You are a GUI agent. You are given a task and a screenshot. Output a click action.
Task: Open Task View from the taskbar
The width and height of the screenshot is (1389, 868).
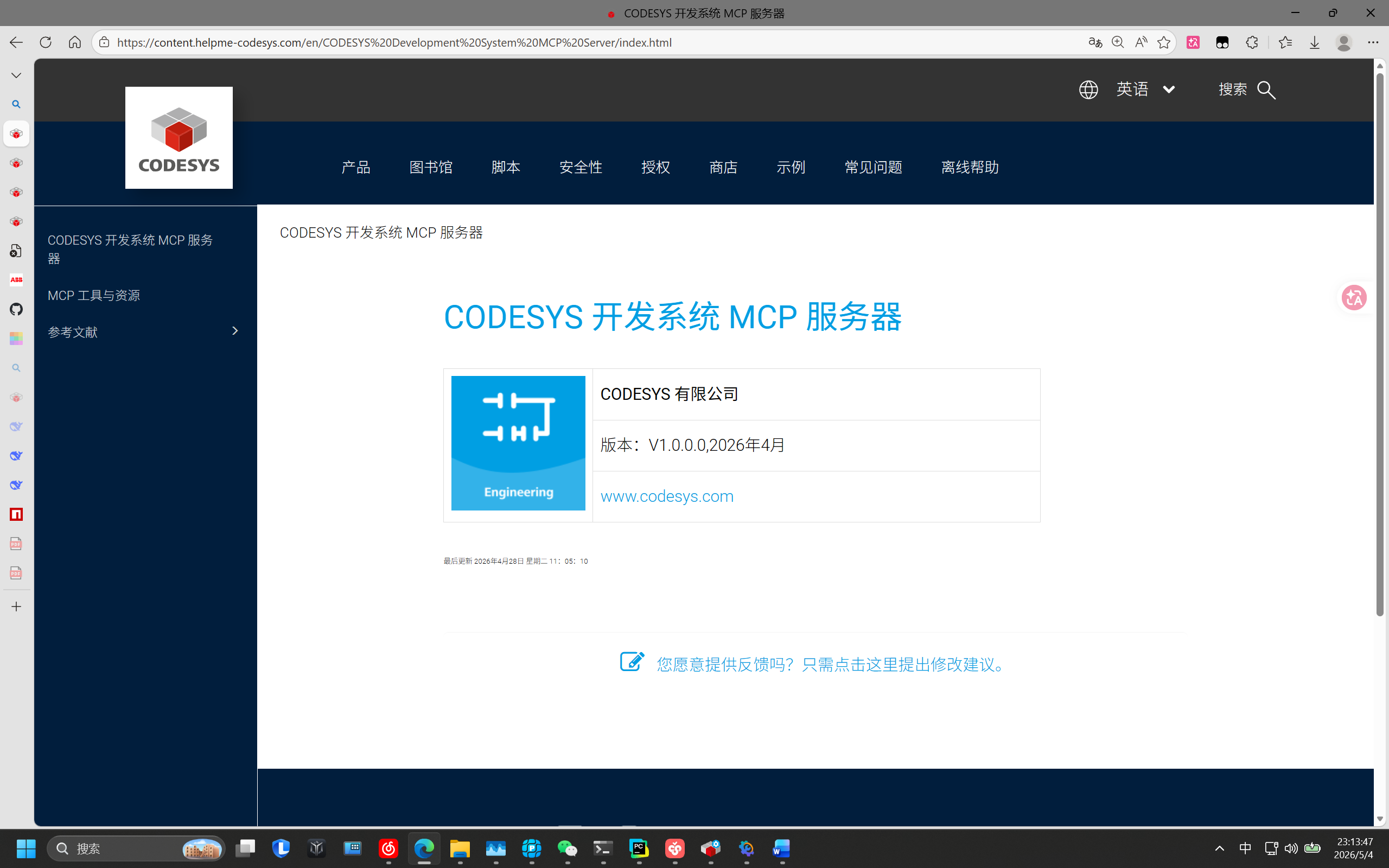point(245,848)
